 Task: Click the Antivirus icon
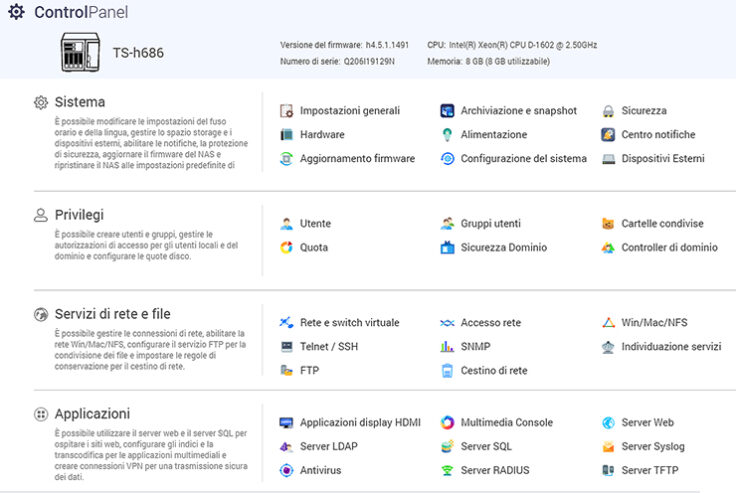(287, 471)
